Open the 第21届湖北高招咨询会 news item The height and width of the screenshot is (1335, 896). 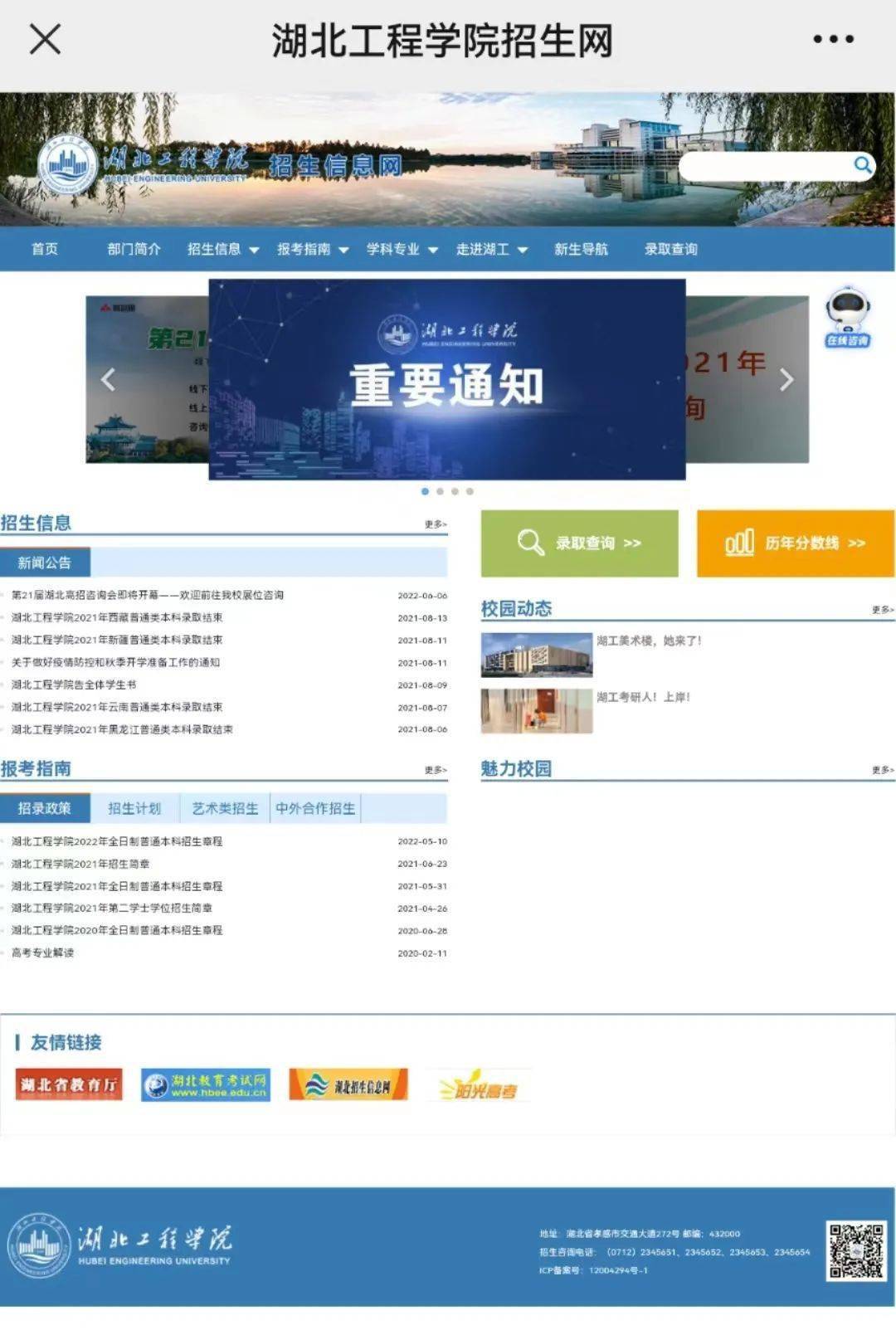(x=148, y=595)
